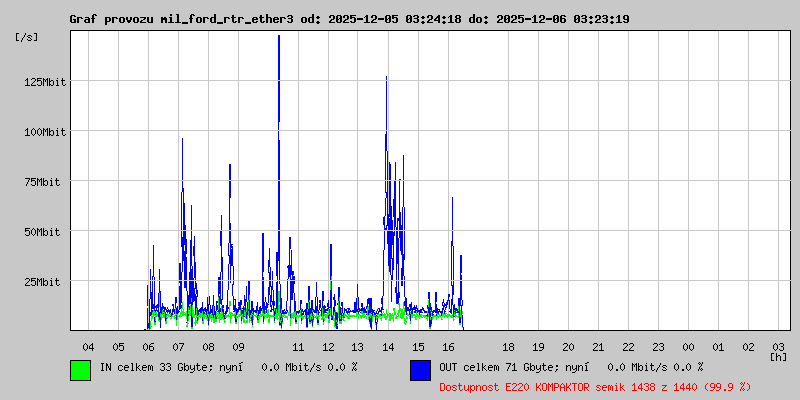Screen dimensions: 800x400
Task: Click the [/s] per-second unit label
Action: pyautogui.click(x=27, y=37)
